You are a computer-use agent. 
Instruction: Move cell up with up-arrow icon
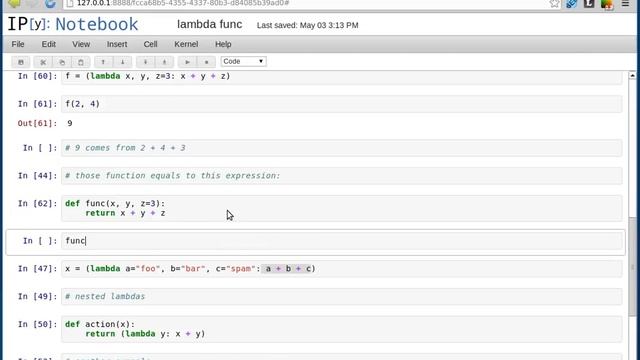[103, 62]
